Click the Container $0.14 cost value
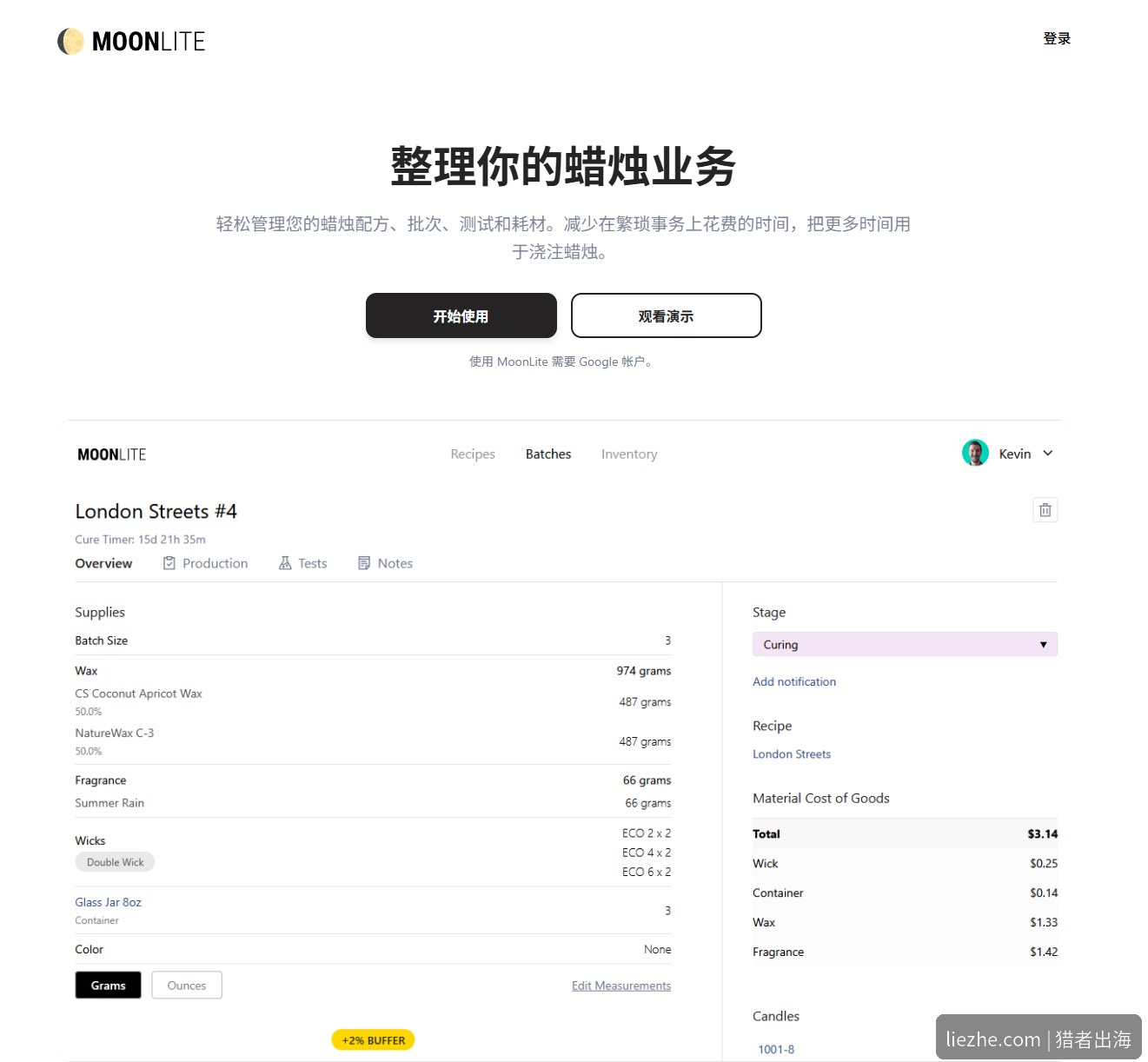This screenshot has height=1062, width=1148. (1044, 893)
